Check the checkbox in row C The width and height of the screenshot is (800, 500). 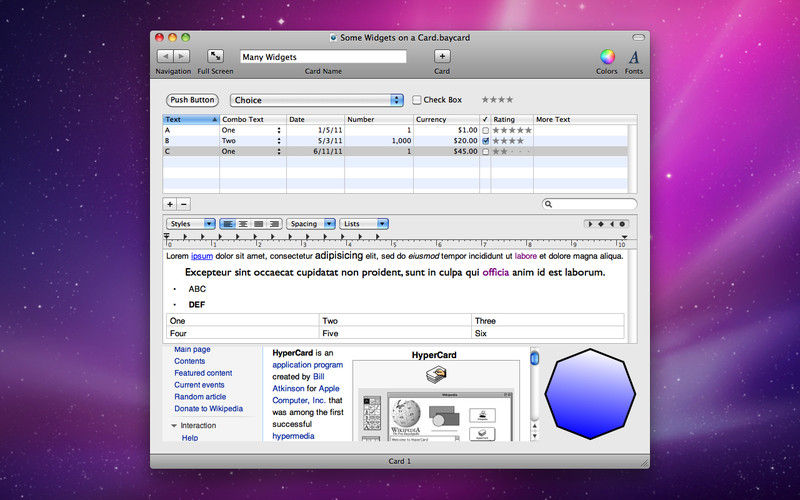click(485, 152)
